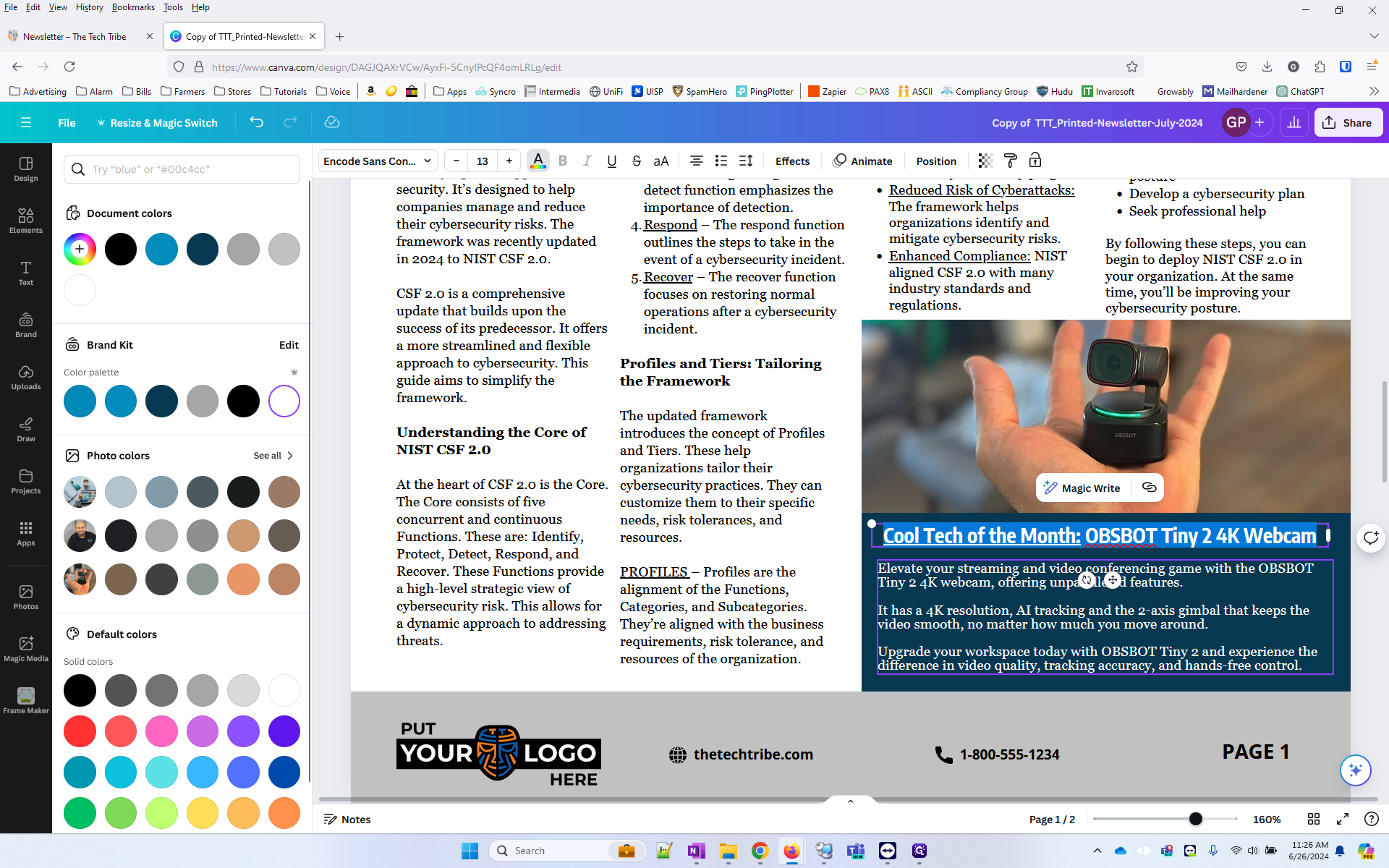This screenshot has height=868, width=1389.
Task: Click Magic Write button
Action: pos(1082,488)
